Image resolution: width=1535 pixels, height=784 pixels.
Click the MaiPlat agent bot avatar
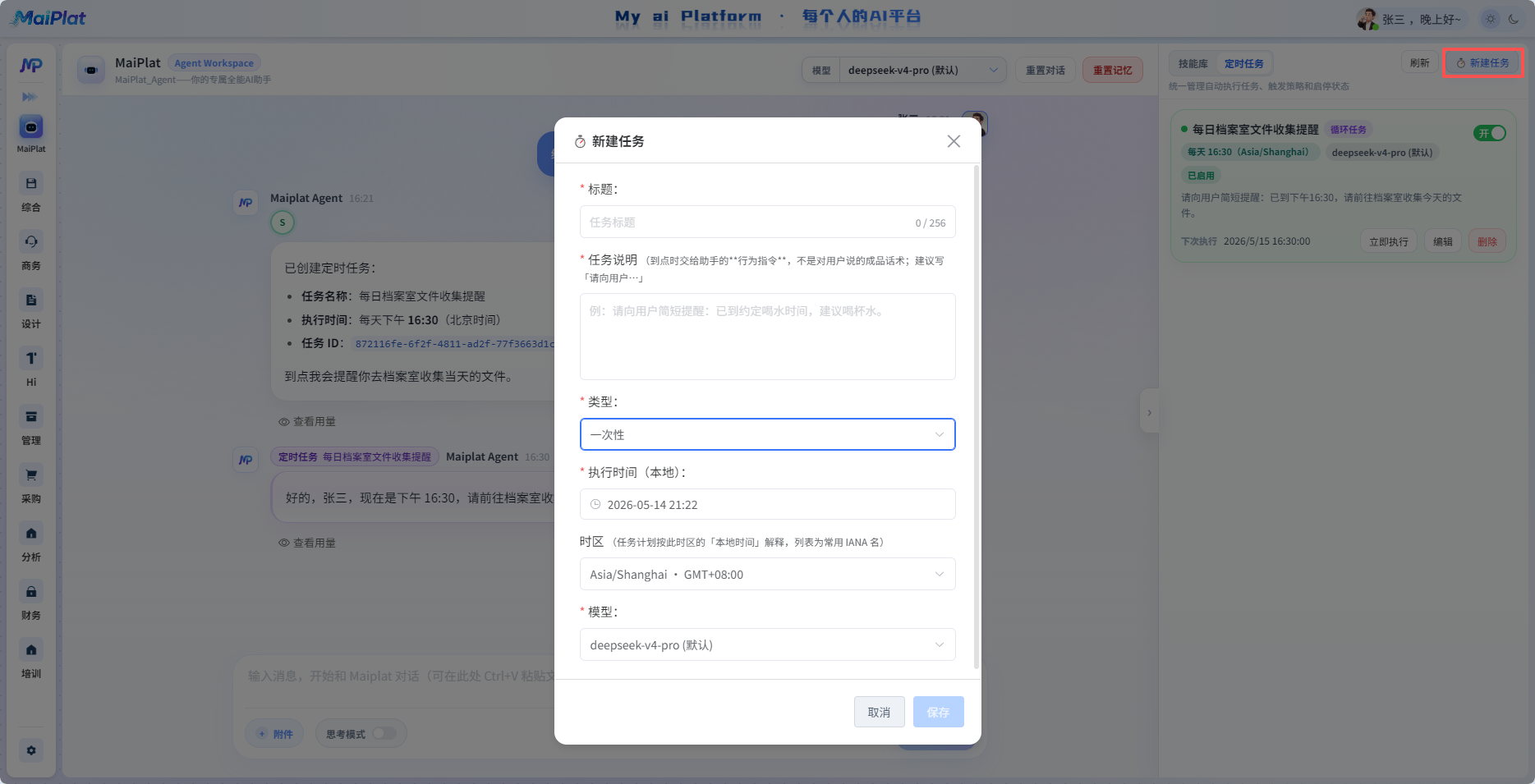(91, 70)
